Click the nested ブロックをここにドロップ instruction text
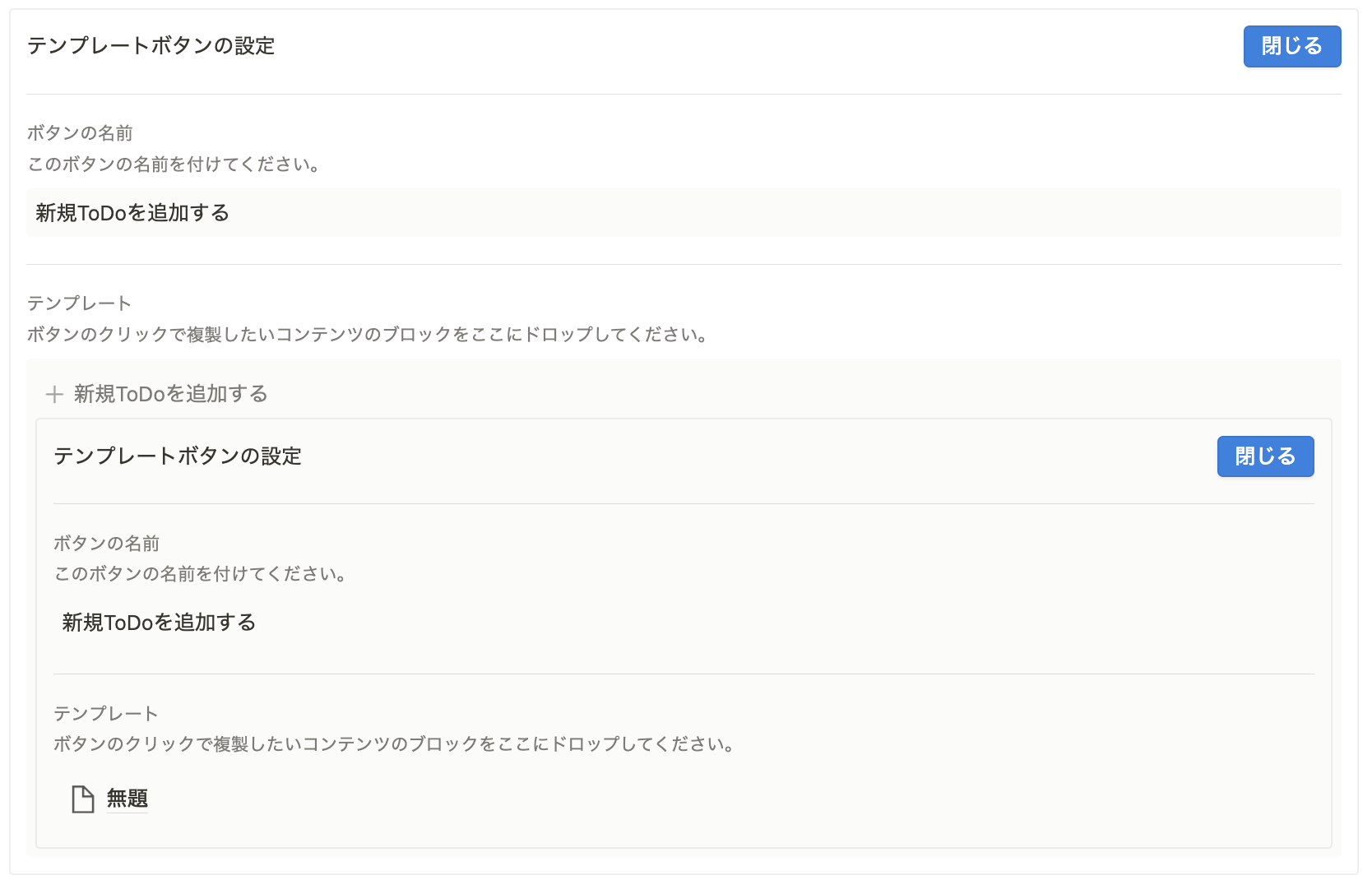The image size is (1372, 880). (x=393, y=744)
